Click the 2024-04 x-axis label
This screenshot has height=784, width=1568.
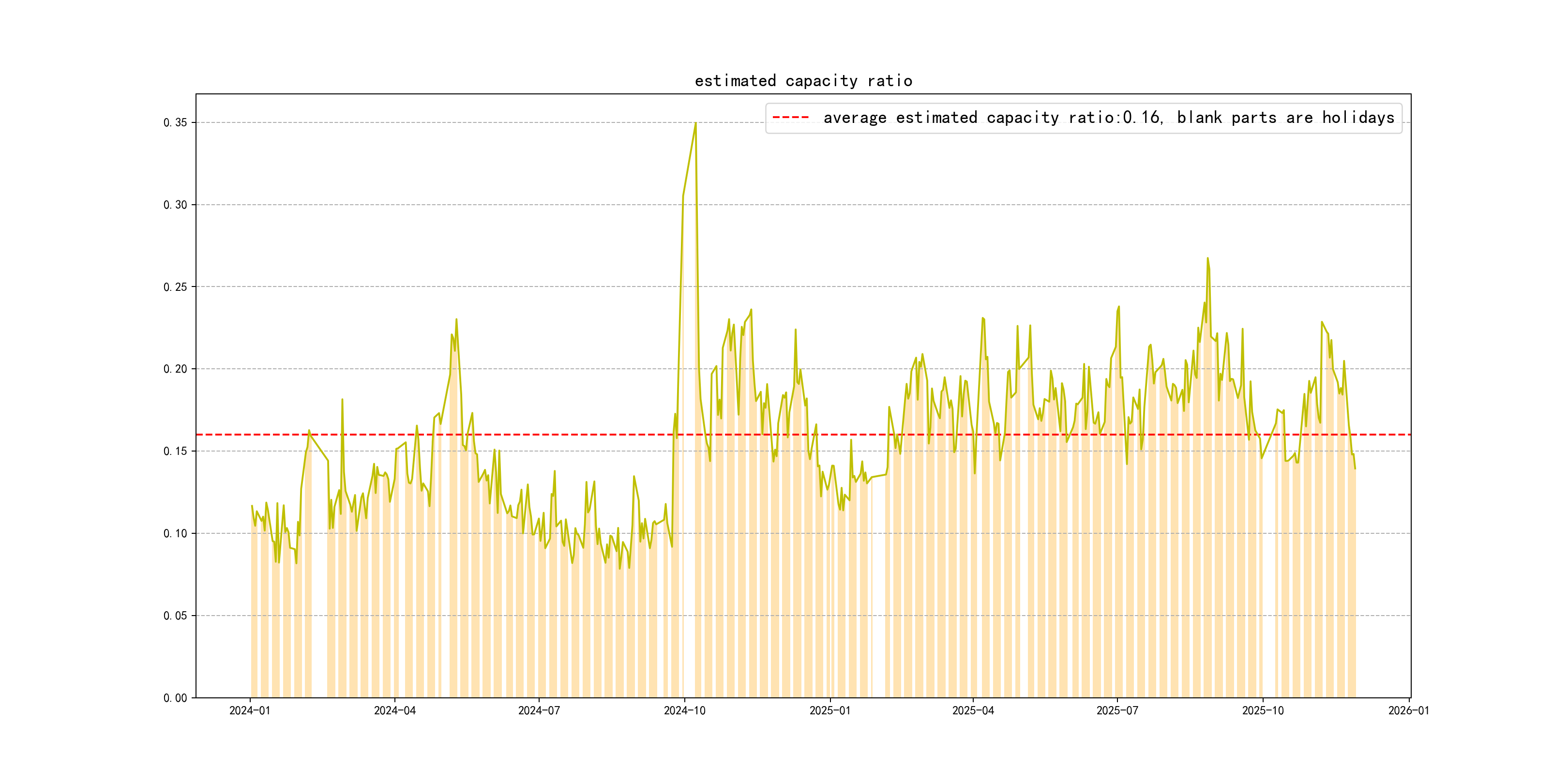point(394,711)
